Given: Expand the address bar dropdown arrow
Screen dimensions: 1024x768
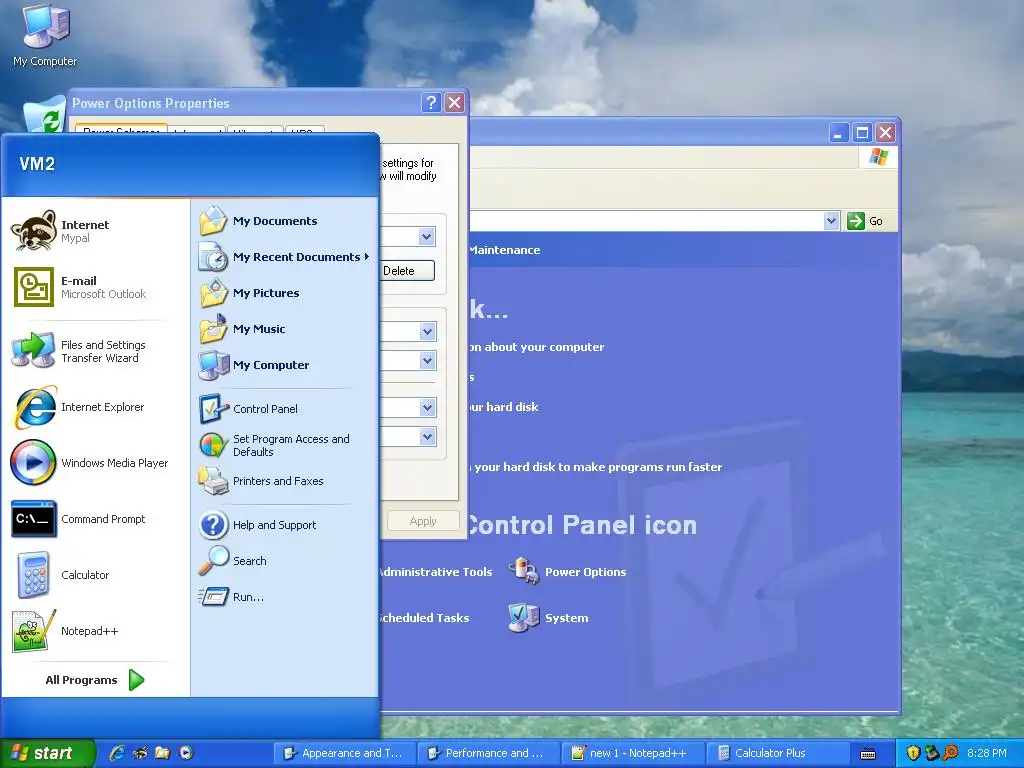Looking at the screenshot, I should coord(831,221).
